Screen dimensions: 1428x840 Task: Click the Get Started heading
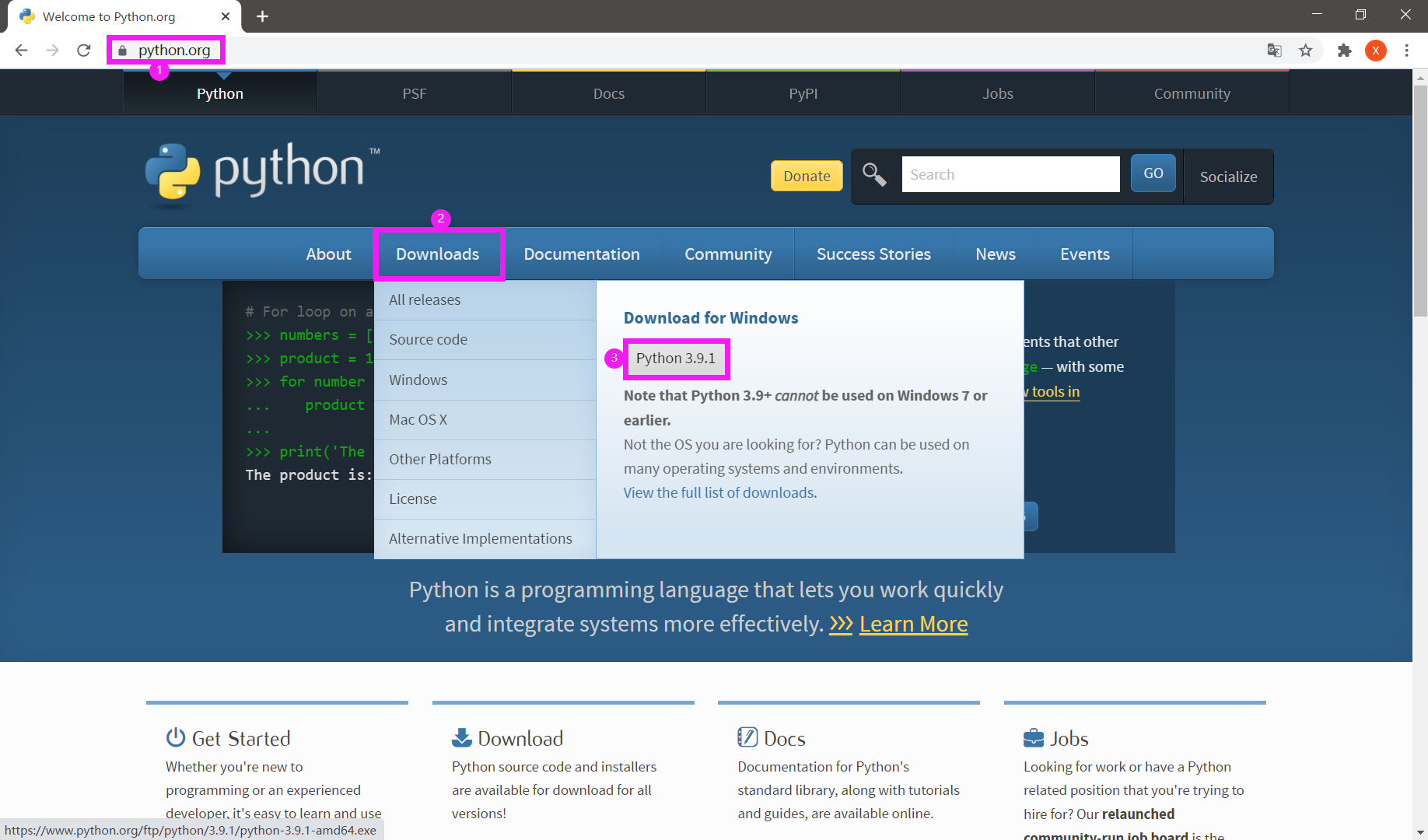(241, 739)
